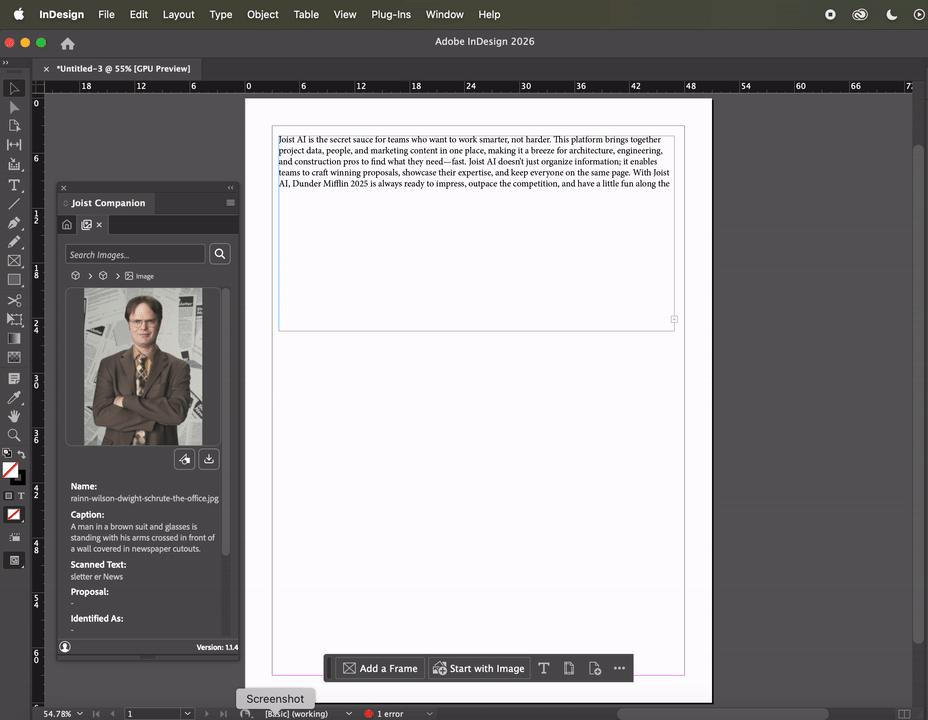The width and height of the screenshot is (928, 720).
Task: Click the Home icon in title bar
Action: pos(67,44)
